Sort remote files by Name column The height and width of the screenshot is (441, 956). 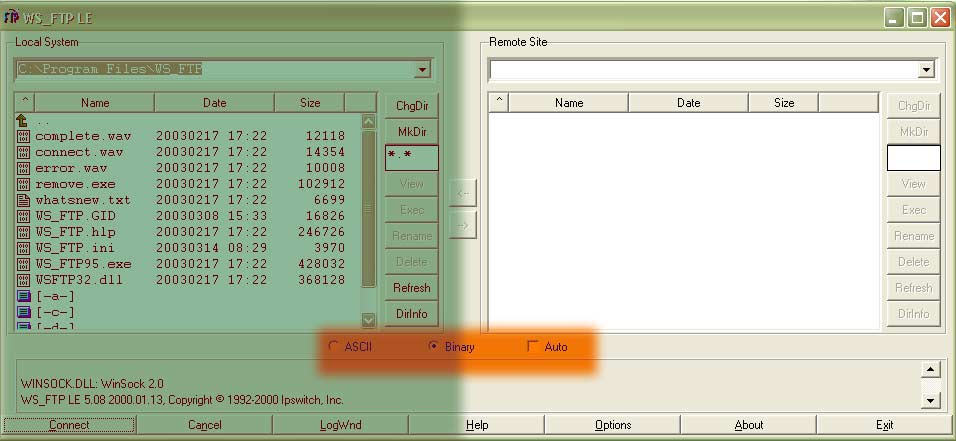pyautogui.click(x=569, y=103)
